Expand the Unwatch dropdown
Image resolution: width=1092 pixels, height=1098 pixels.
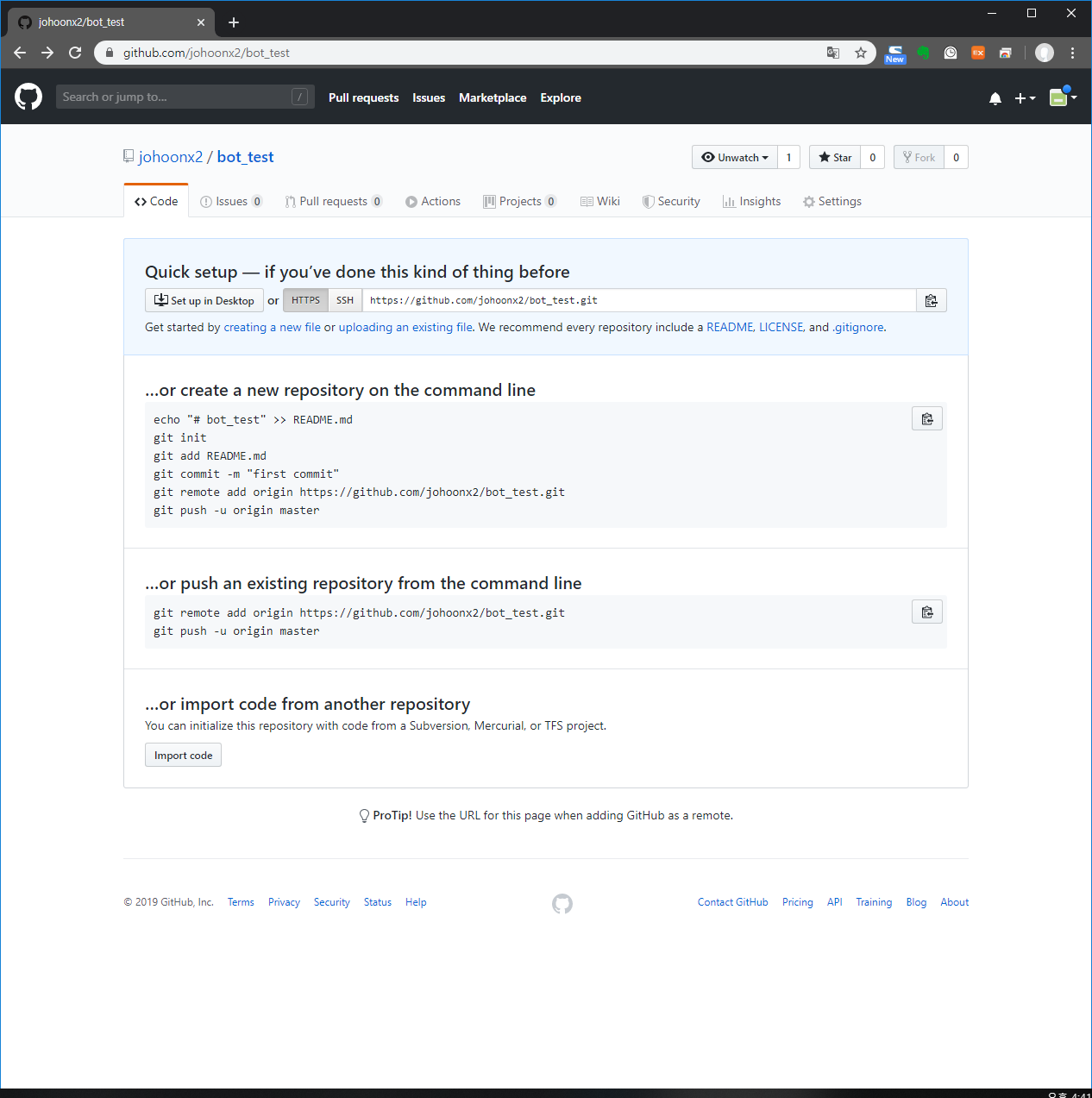pyautogui.click(x=735, y=157)
